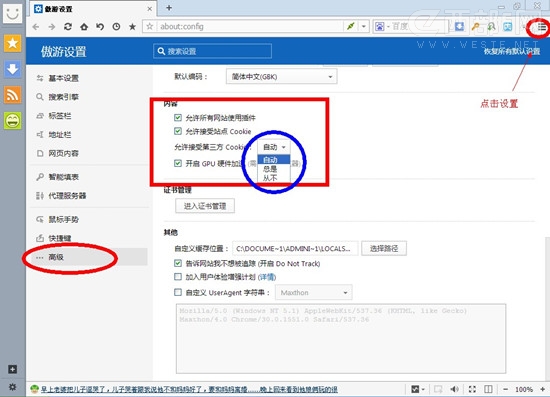550x397 pixels.
Task: Open the 详情 details link
Action: 267,277
